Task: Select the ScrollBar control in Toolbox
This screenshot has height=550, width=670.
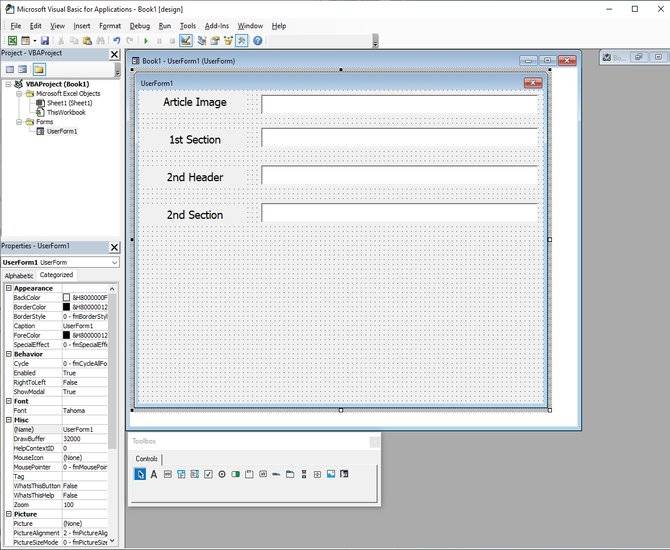Action: point(304,474)
